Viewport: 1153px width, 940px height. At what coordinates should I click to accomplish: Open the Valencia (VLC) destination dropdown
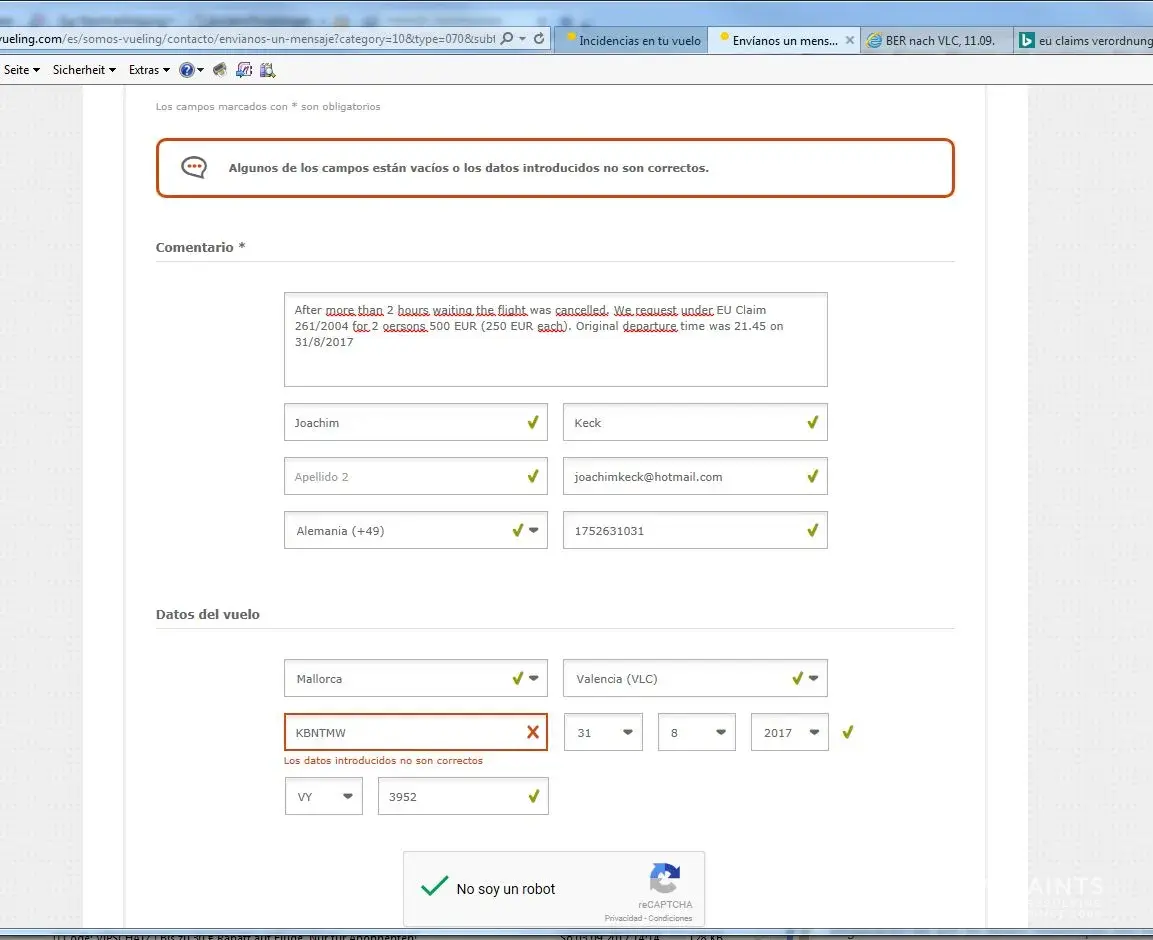click(x=813, y=679)
